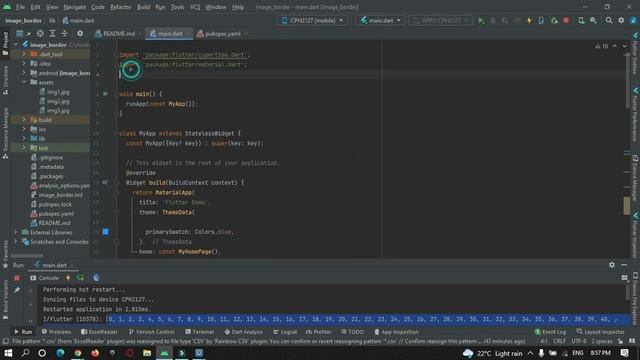Open the Dart Analysis tool window button
Image resolution: width=640 pixels, height=360 pixels.
point(244,332)
